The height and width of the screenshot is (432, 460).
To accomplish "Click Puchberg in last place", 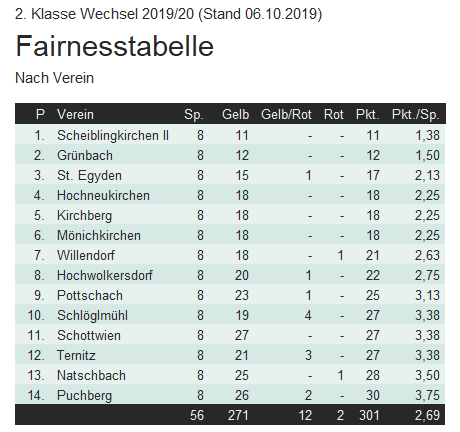I will (84, 396).
